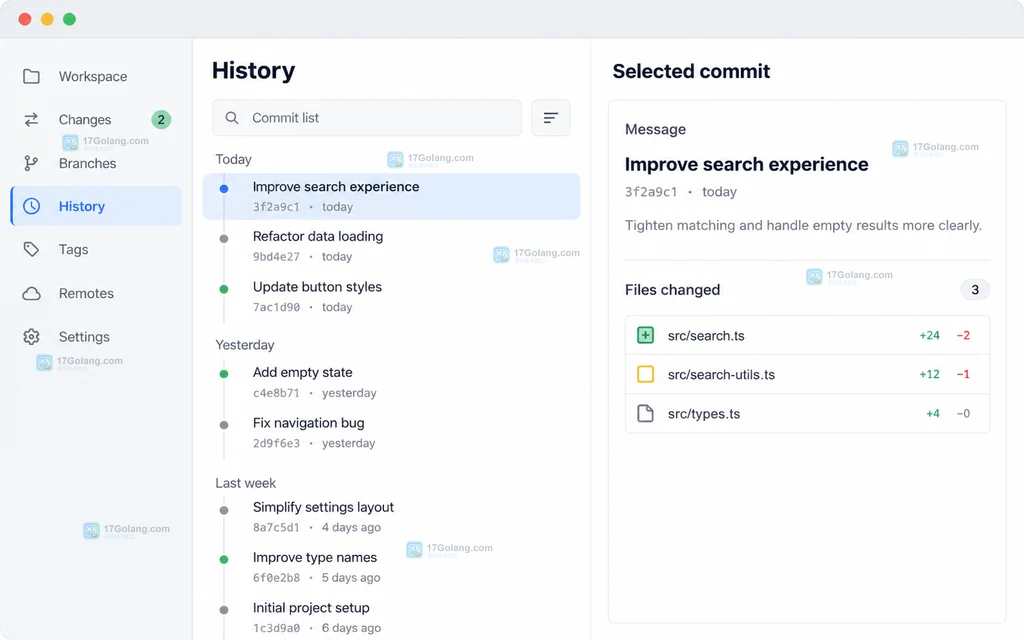Select the Add empty state commit
1024x640 pixels.
click(391, 382)
